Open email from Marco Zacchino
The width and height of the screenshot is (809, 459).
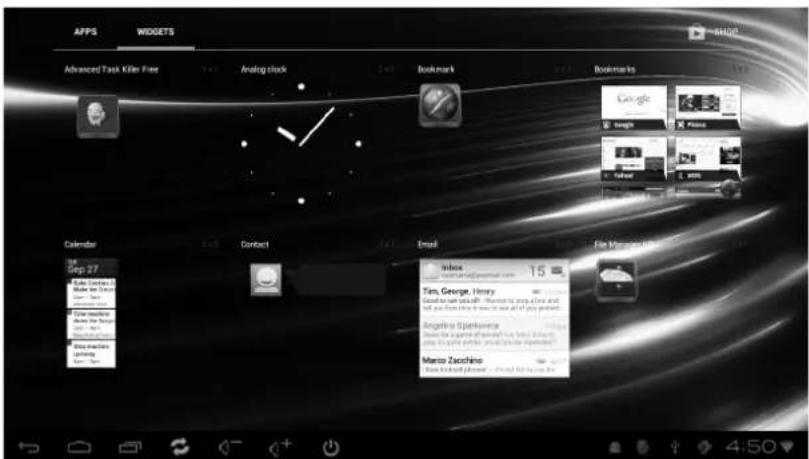(494, 364)
